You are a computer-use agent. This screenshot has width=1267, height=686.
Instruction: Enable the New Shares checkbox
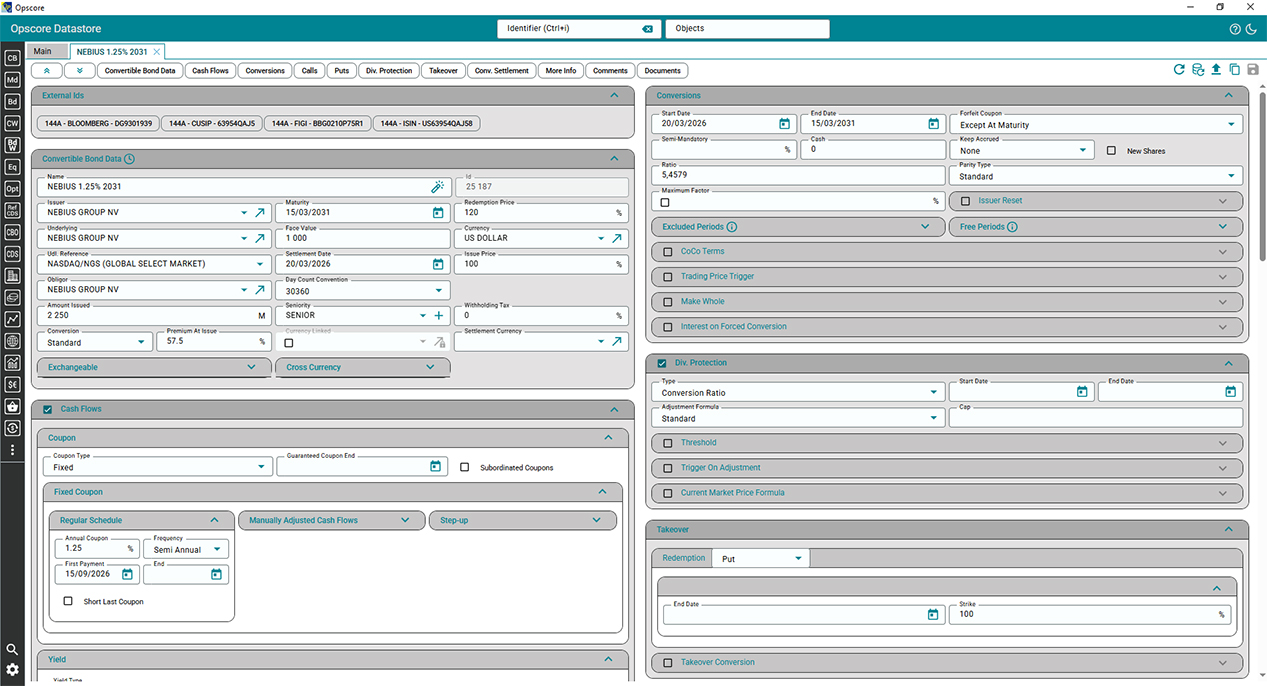click(1111, 151)
